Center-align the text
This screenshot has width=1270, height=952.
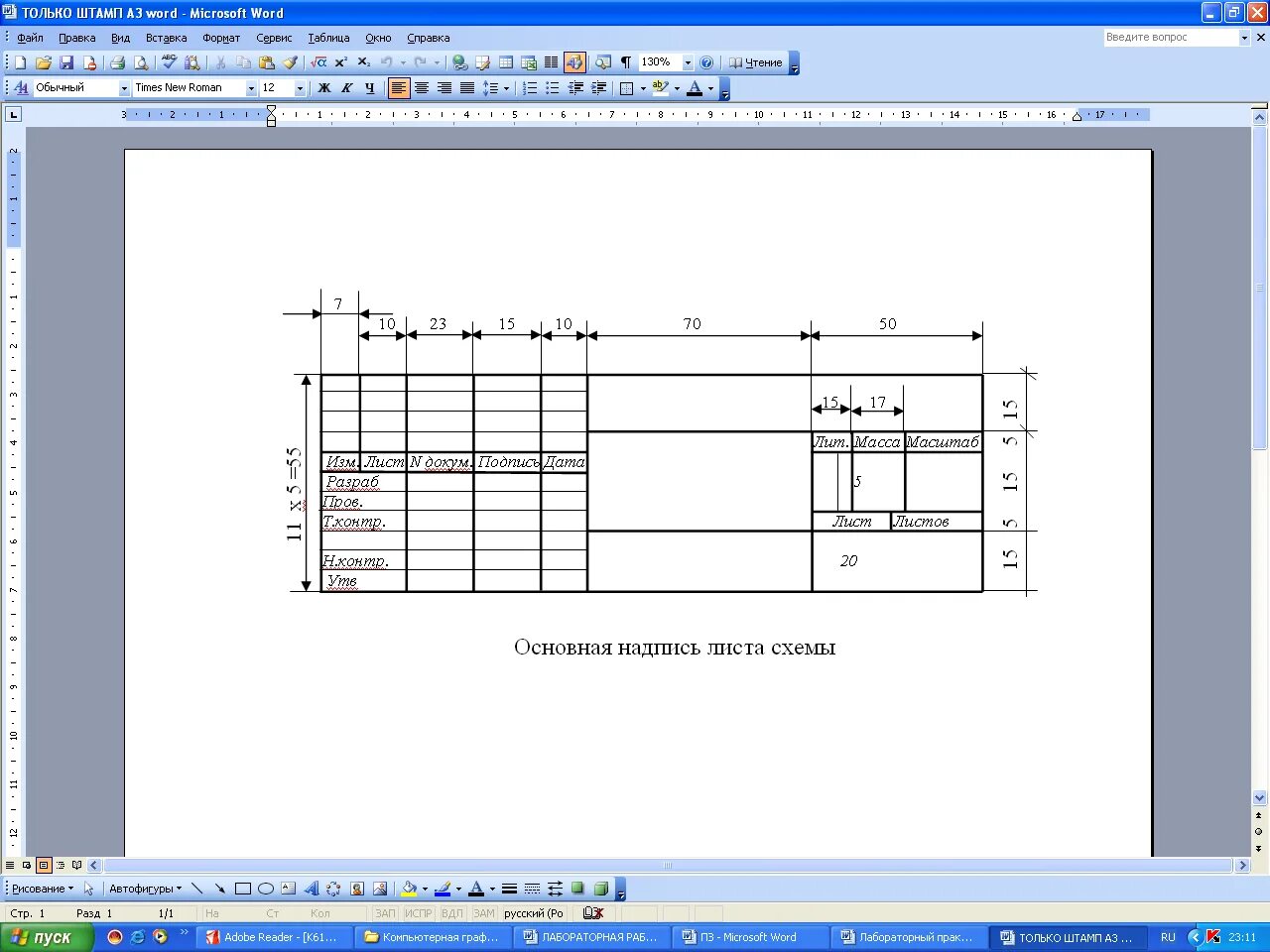[422, 88]
